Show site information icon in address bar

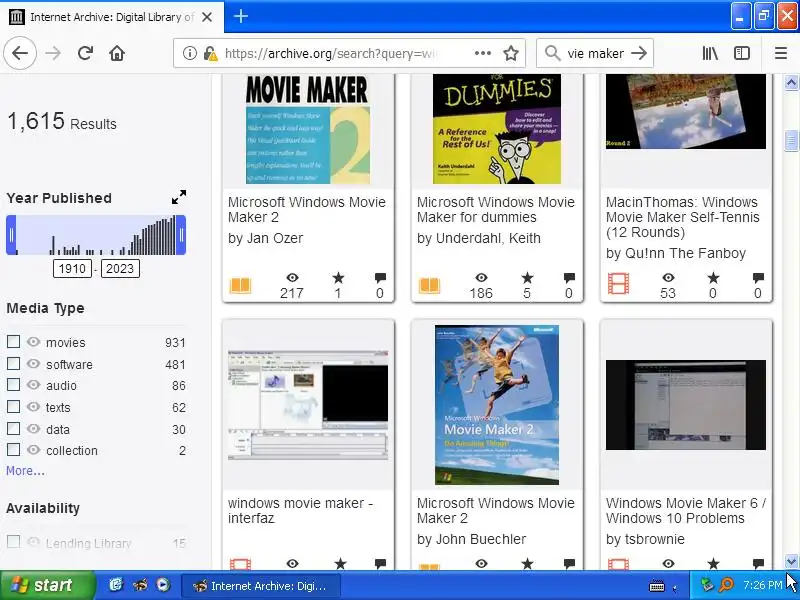coord(189,53)
